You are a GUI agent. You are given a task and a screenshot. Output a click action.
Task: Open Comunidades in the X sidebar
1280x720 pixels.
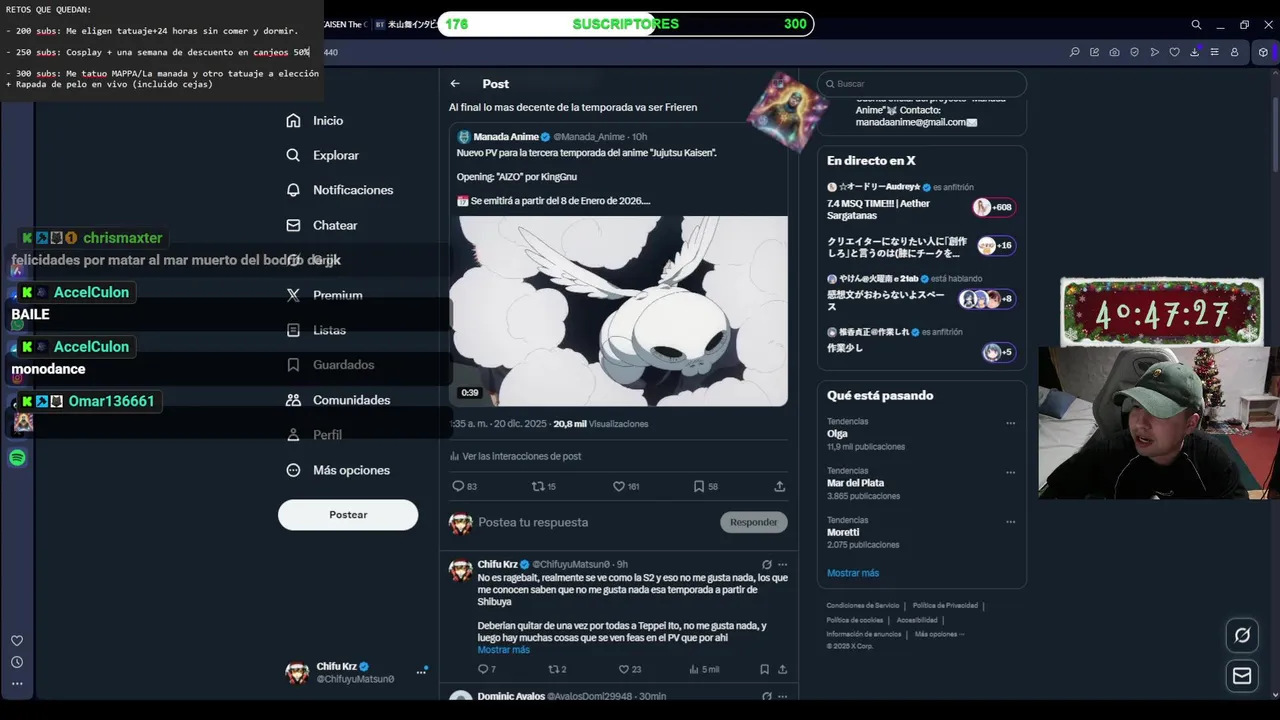pyautogui.click(x=338, y=400)
